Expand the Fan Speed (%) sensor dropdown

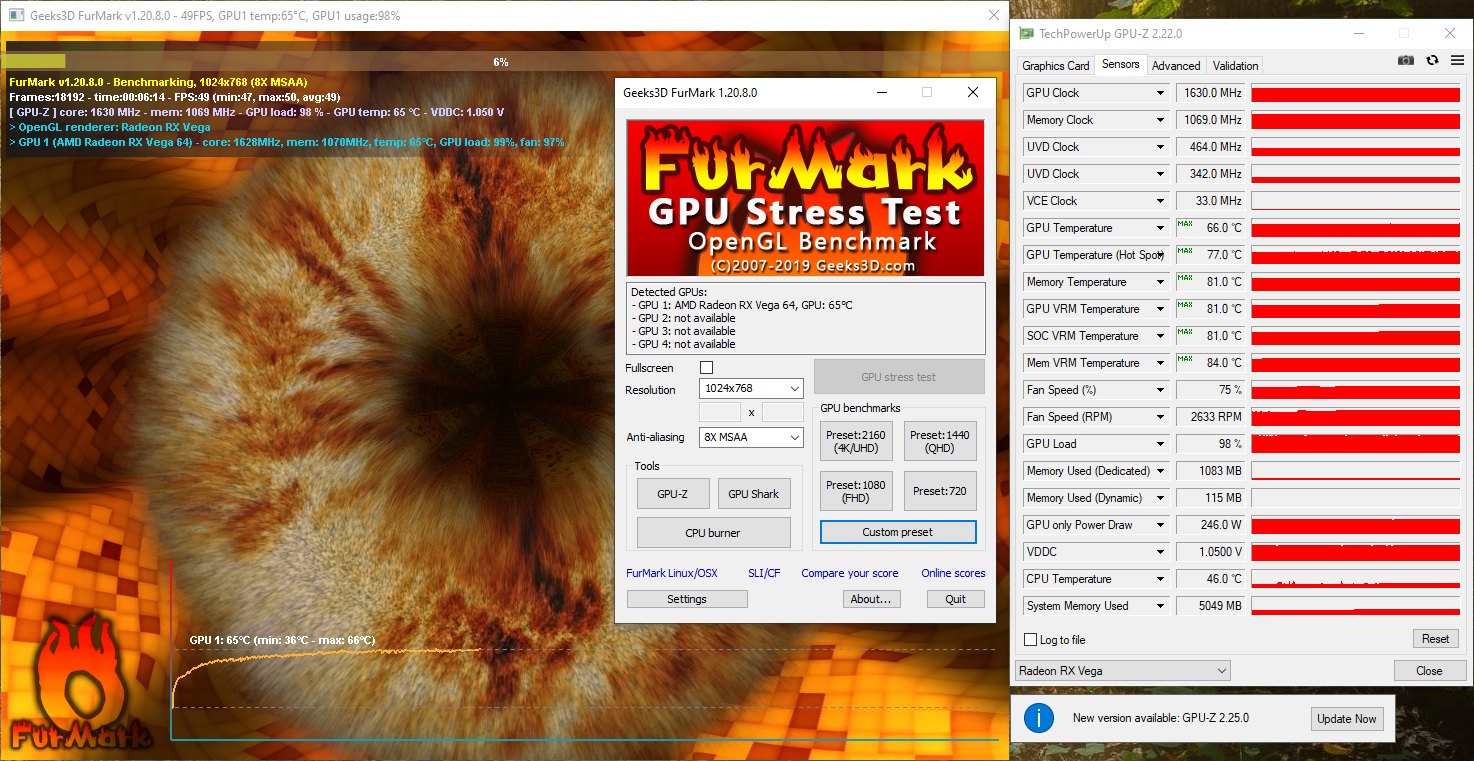click(x=1160, y=390)
